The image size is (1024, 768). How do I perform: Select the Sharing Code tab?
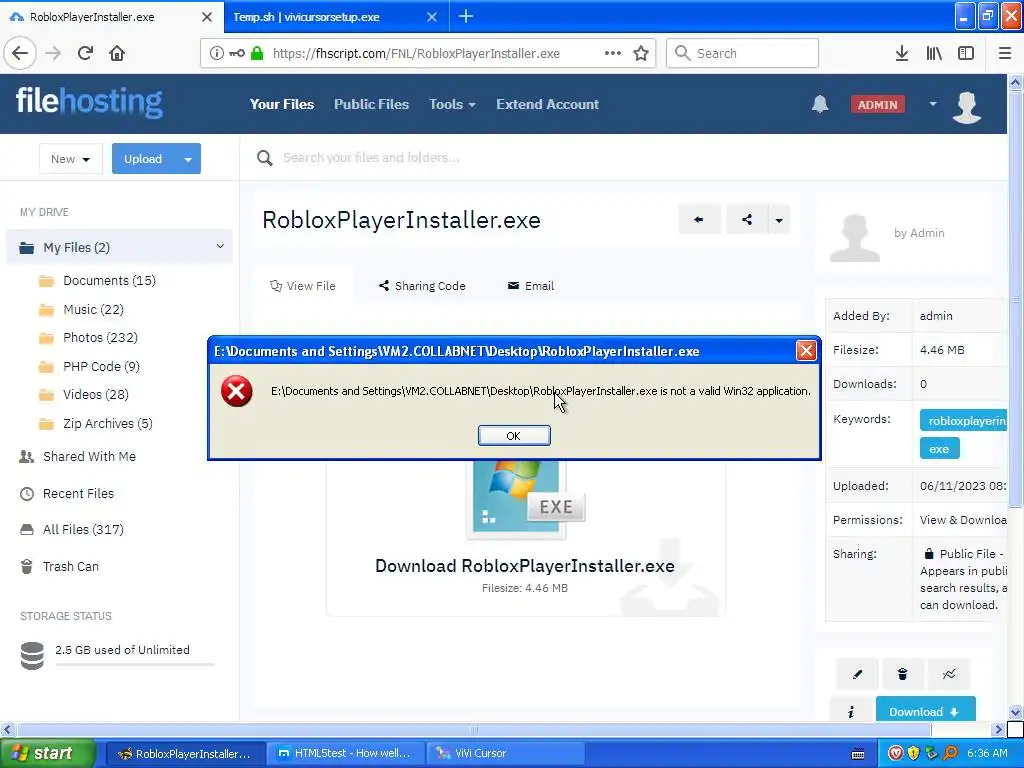423,286
